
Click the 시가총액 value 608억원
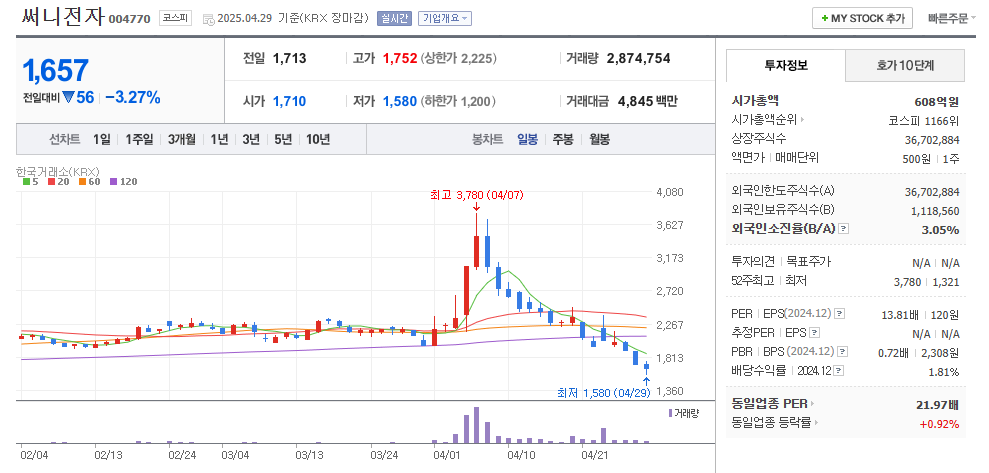[x=937, y=102]
